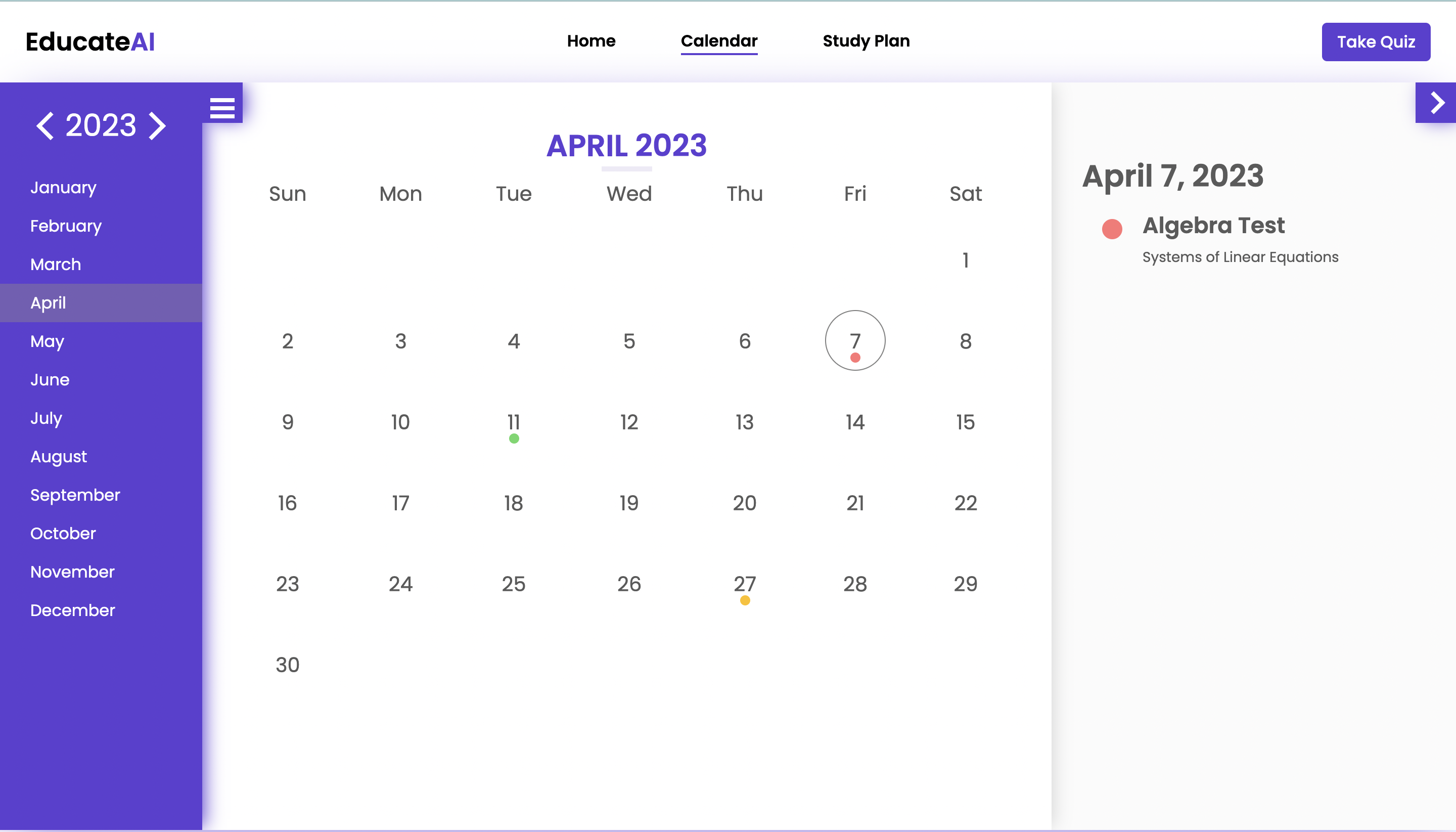Viewport: 1456px width, 832px height.
Task: Click the EducateAI logo
Action: pos(90,41)
